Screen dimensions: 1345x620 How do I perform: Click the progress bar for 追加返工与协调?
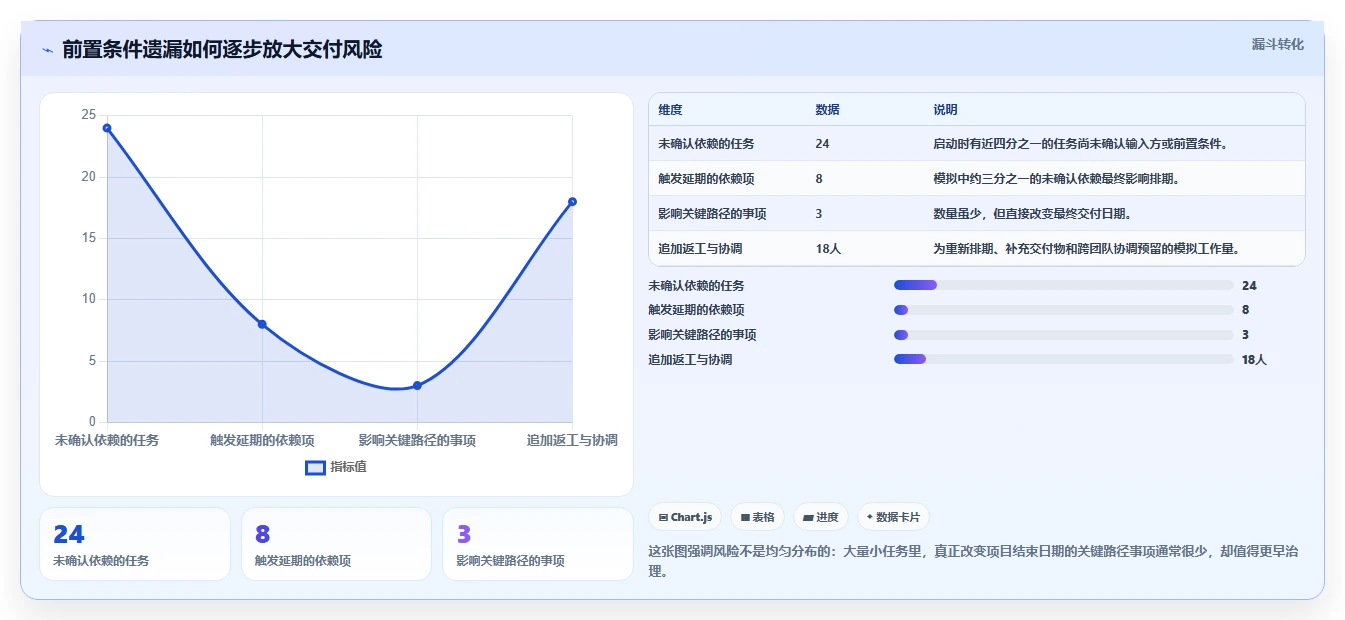click(x=1063, y=359)
